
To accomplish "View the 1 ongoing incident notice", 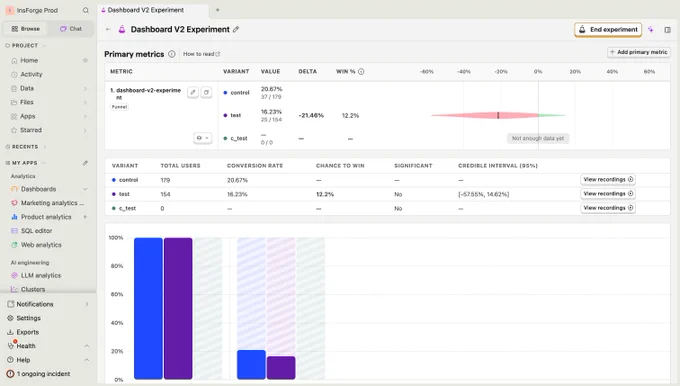I will 43,374.
